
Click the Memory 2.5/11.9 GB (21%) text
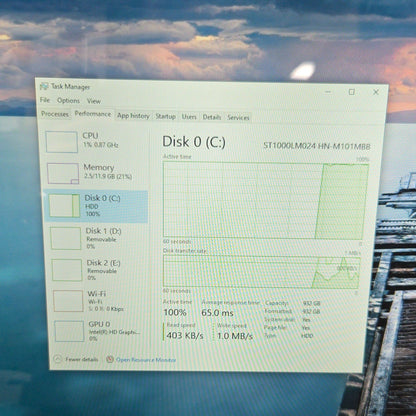108,176
